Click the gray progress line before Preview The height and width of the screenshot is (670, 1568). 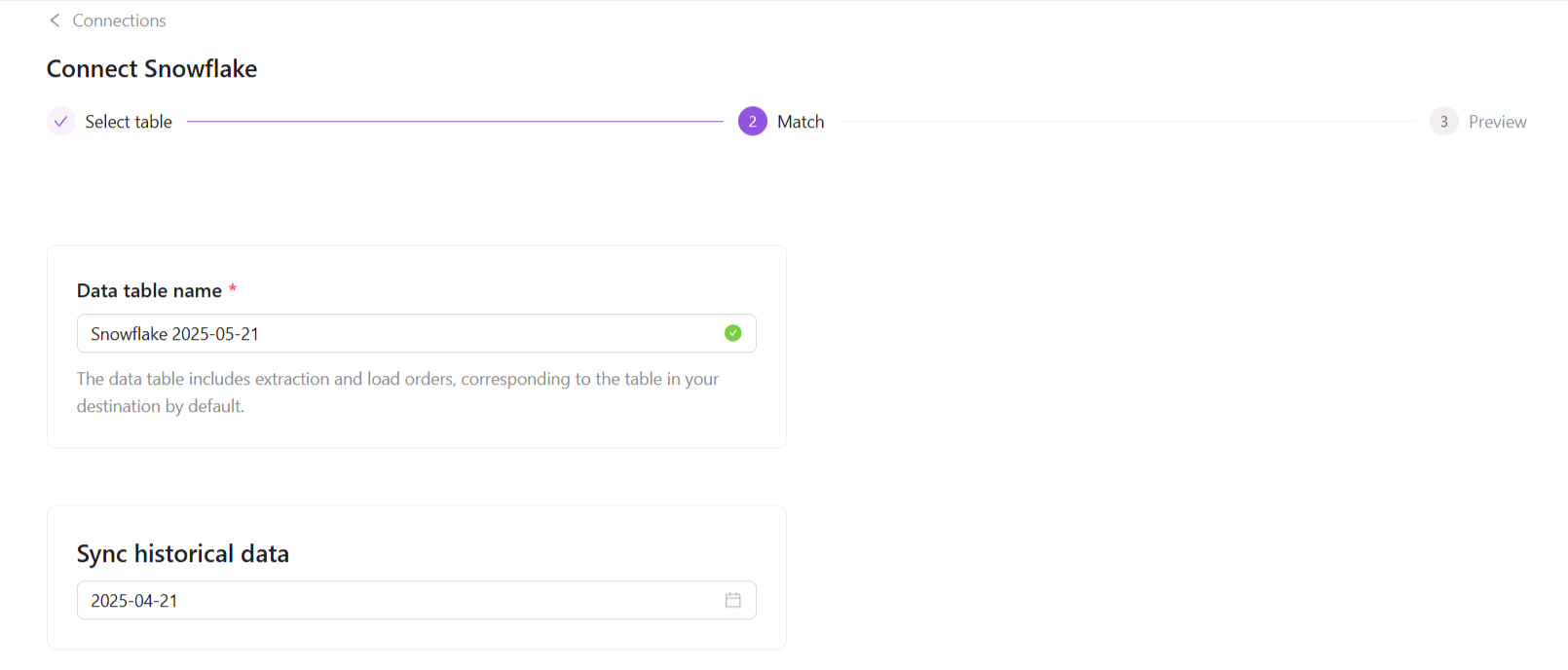pyautogui.click(x=1125, y=122)
